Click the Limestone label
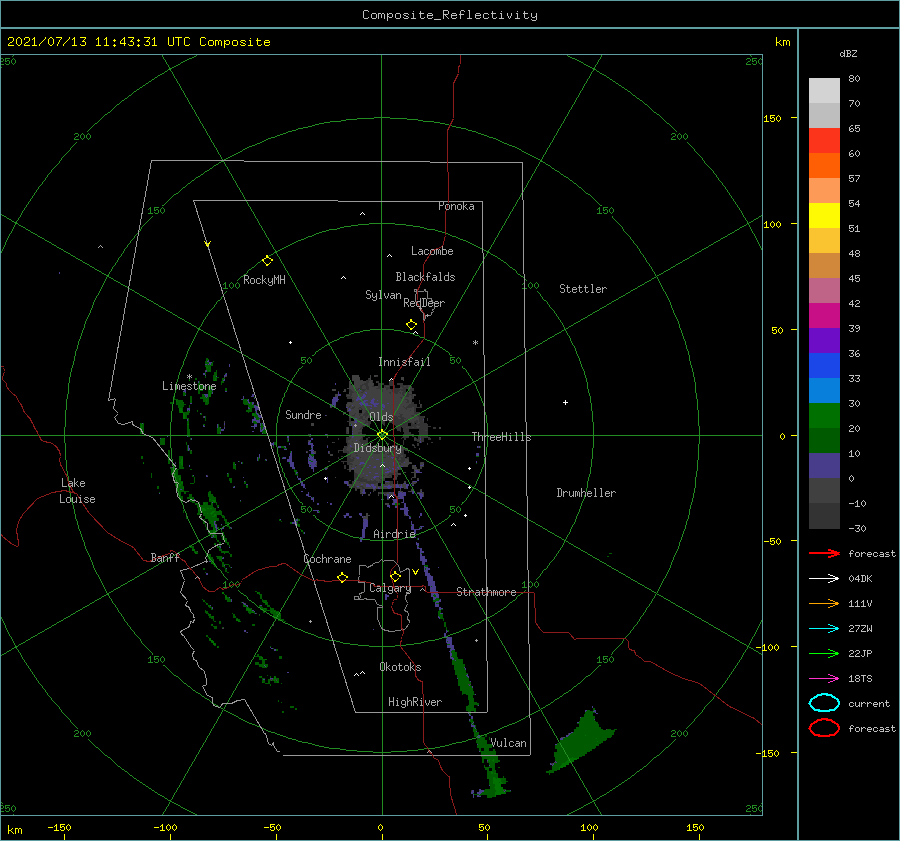 point(189,386)
